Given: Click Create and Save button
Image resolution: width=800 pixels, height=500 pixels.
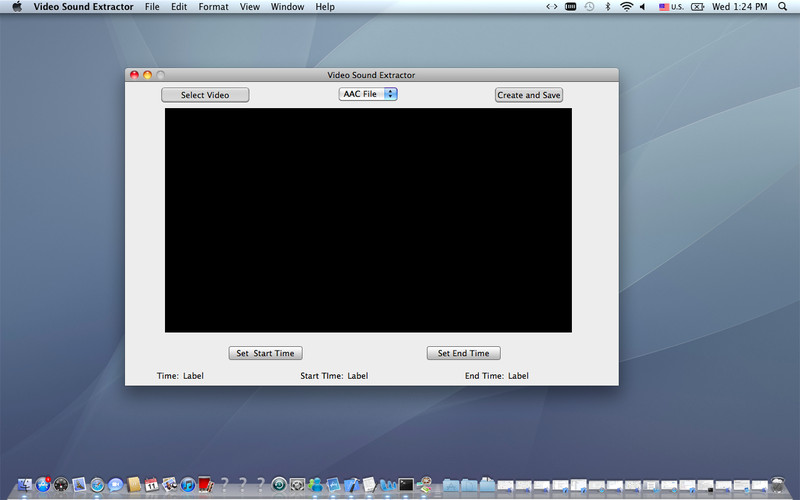Looking at the screenshot, I should 529,95.
